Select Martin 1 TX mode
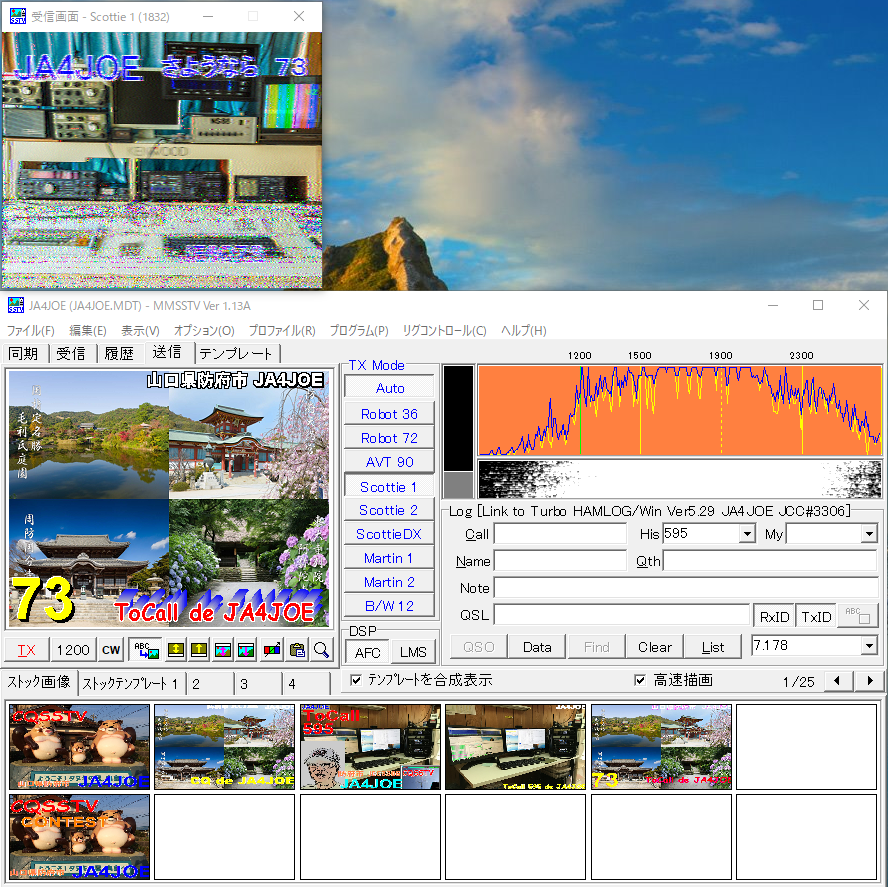Screen dimensions: 888x887 pyautogui.click(x=388, y=558)
